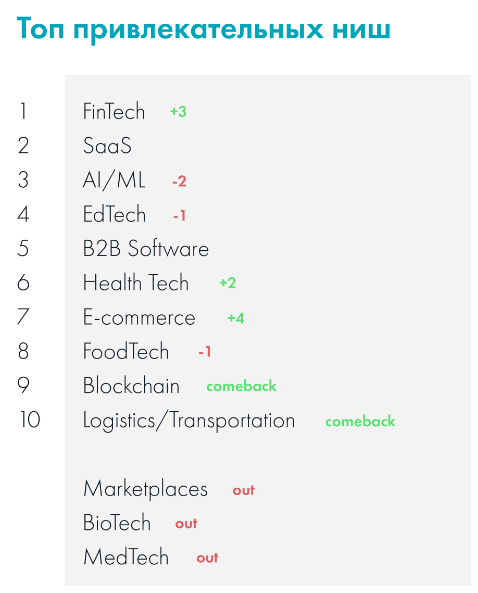Viewport: 478px width, 593px height.
Task: Select the MedTech entry
Action: [126, 557]
